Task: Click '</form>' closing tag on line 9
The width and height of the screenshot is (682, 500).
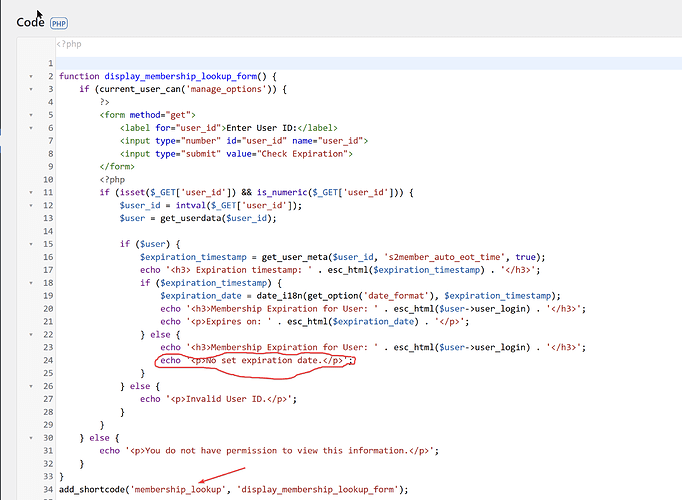Action: (117, 167)
